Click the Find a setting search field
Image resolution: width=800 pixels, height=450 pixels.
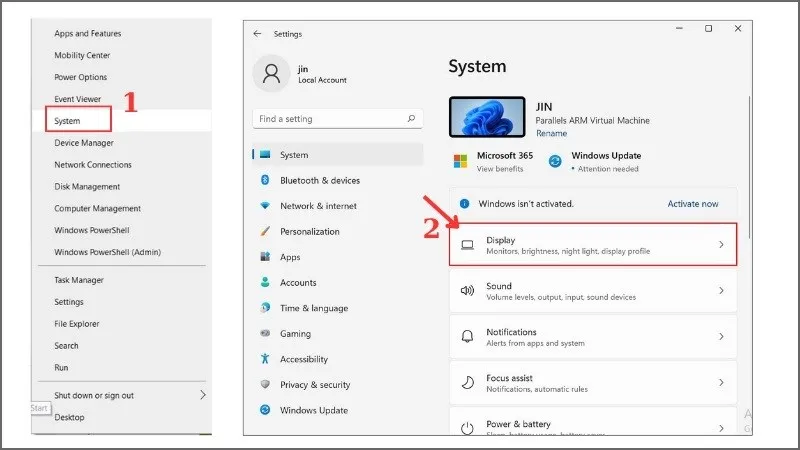click(x=328, y=119)
